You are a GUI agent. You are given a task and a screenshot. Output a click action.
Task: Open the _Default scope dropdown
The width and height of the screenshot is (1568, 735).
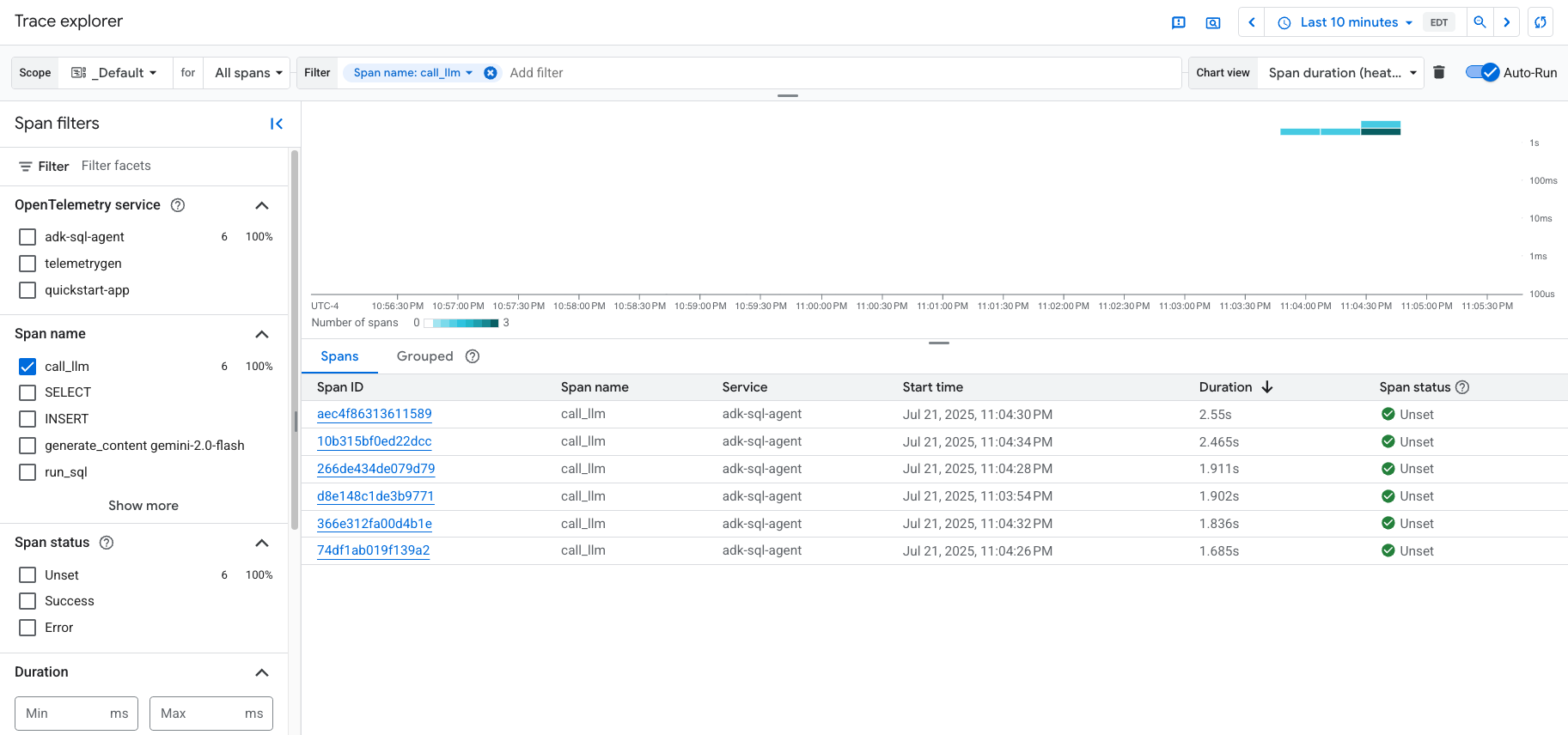point(115,73)
